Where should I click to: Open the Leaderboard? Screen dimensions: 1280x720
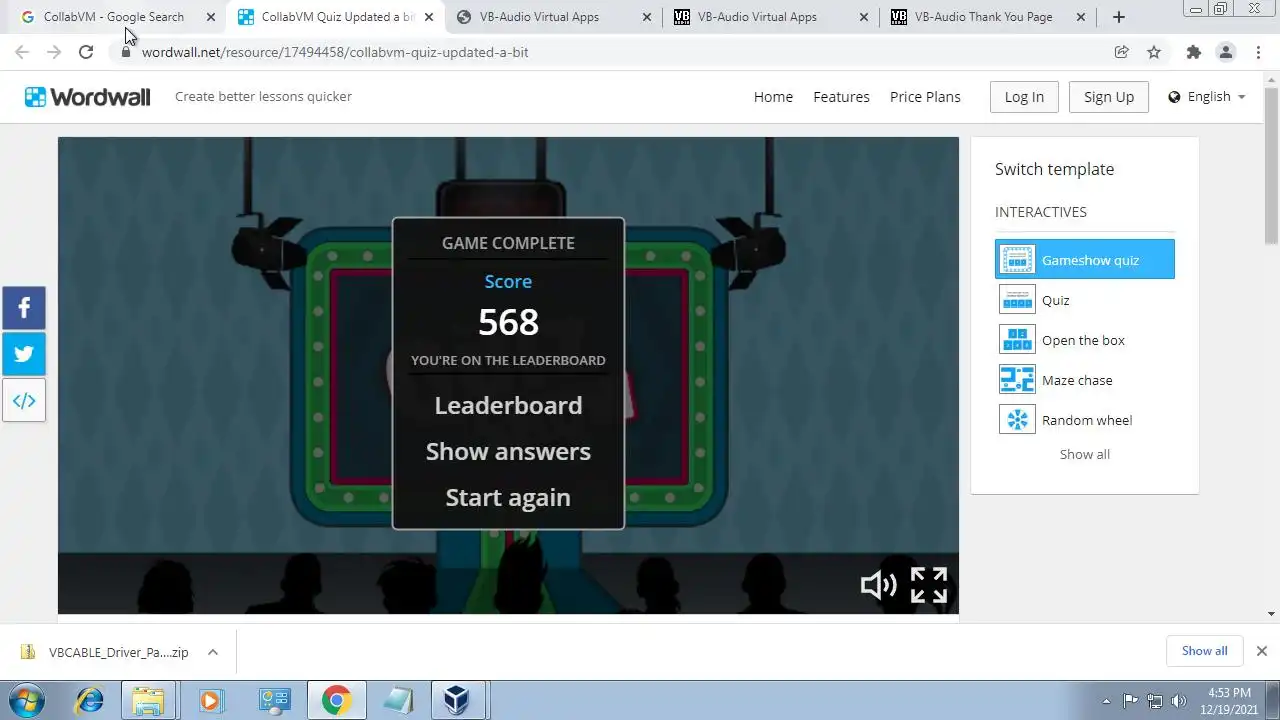pyautogui.click(x=508, y=405)
